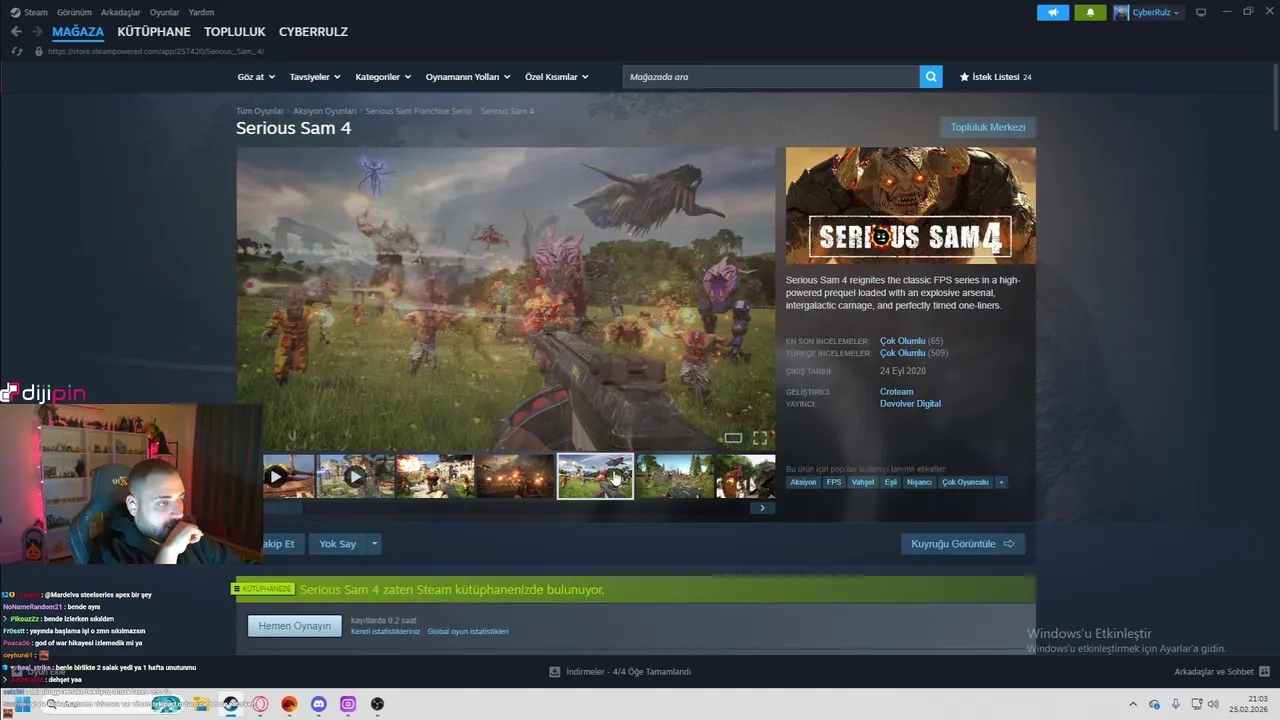Play the second video thumbnail
The height and width of the screenshot is (720, 1280).
point(355,476)
